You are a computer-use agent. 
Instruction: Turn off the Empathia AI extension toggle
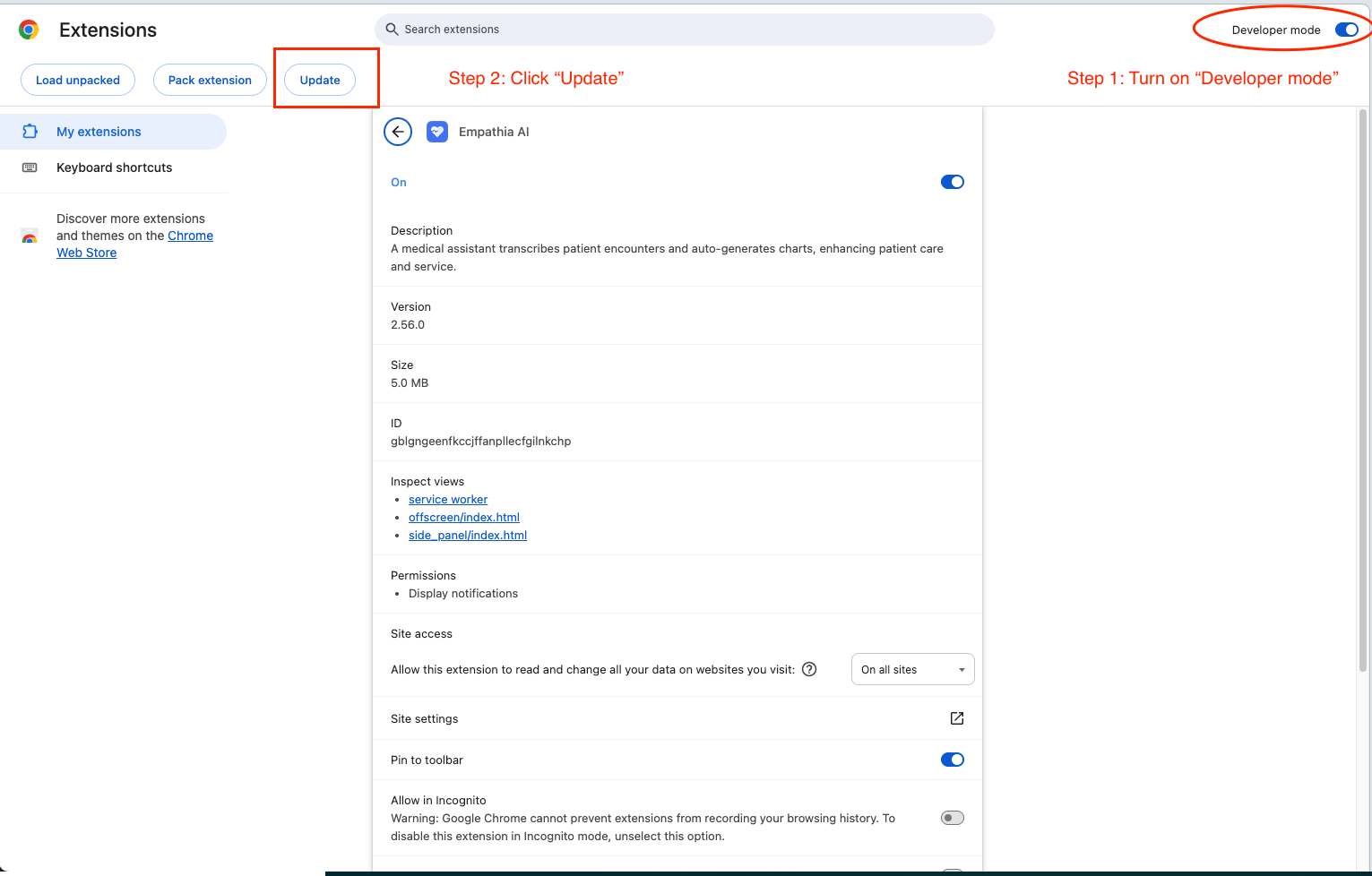tap(953, 182)
